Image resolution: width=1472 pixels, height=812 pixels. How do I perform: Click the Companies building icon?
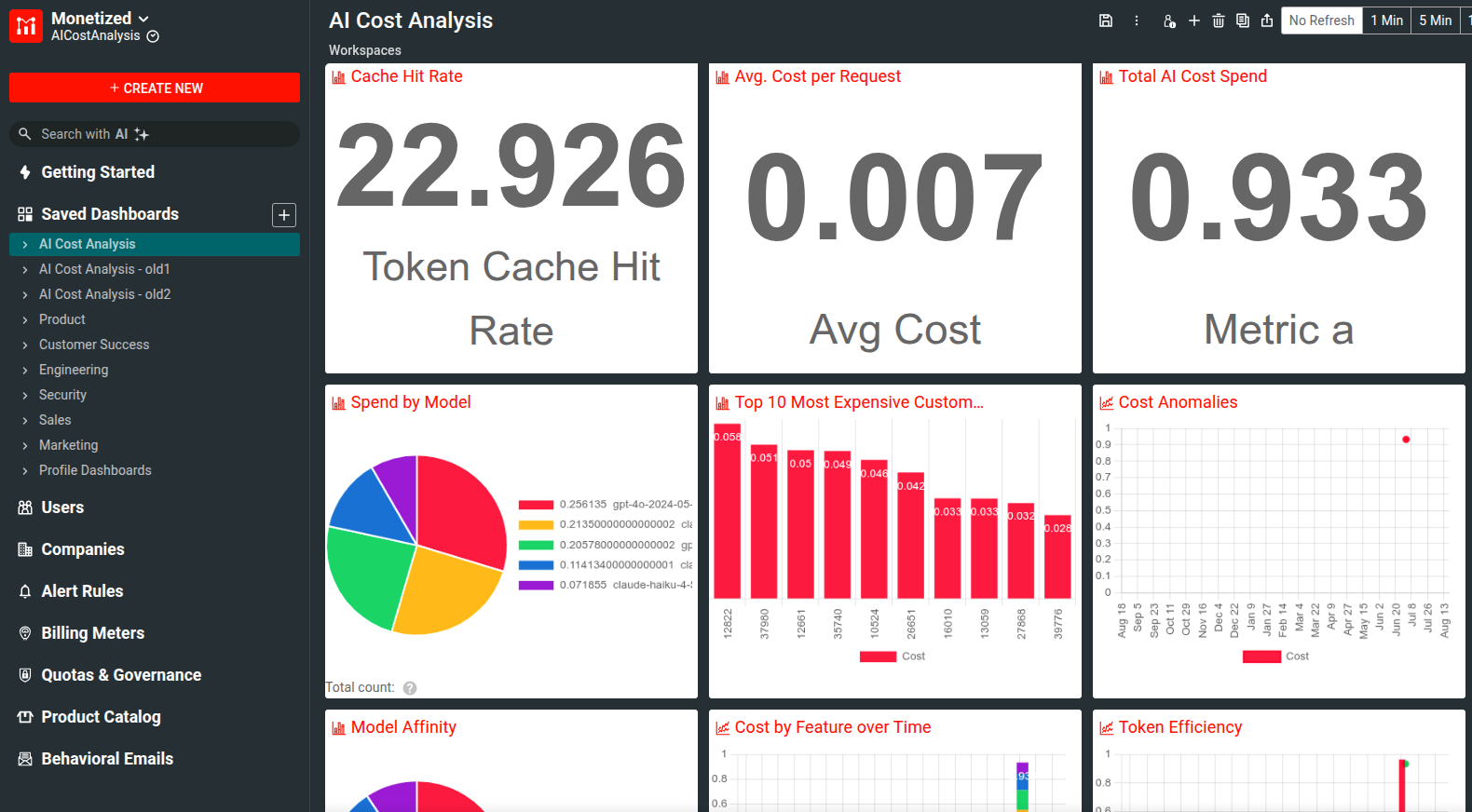pos(25,549)
